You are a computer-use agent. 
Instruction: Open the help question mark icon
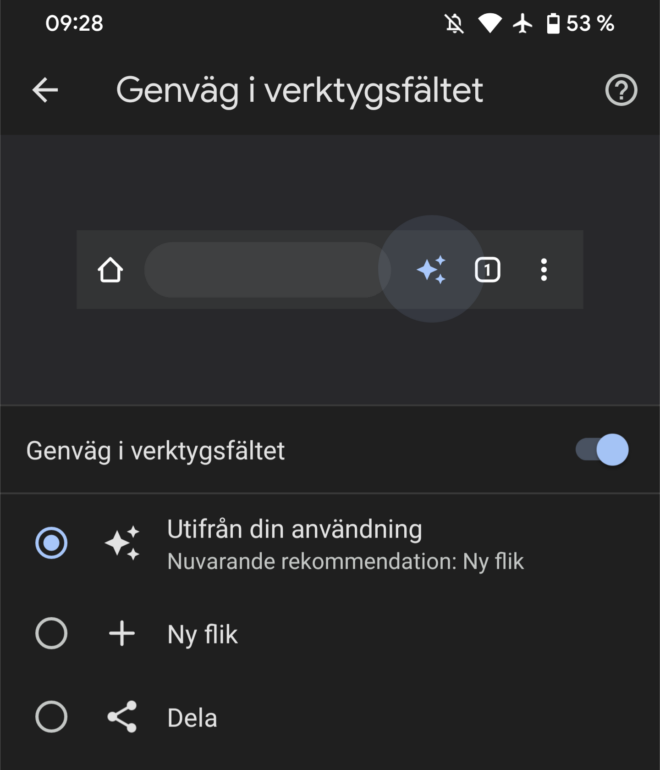click(621, 90)
